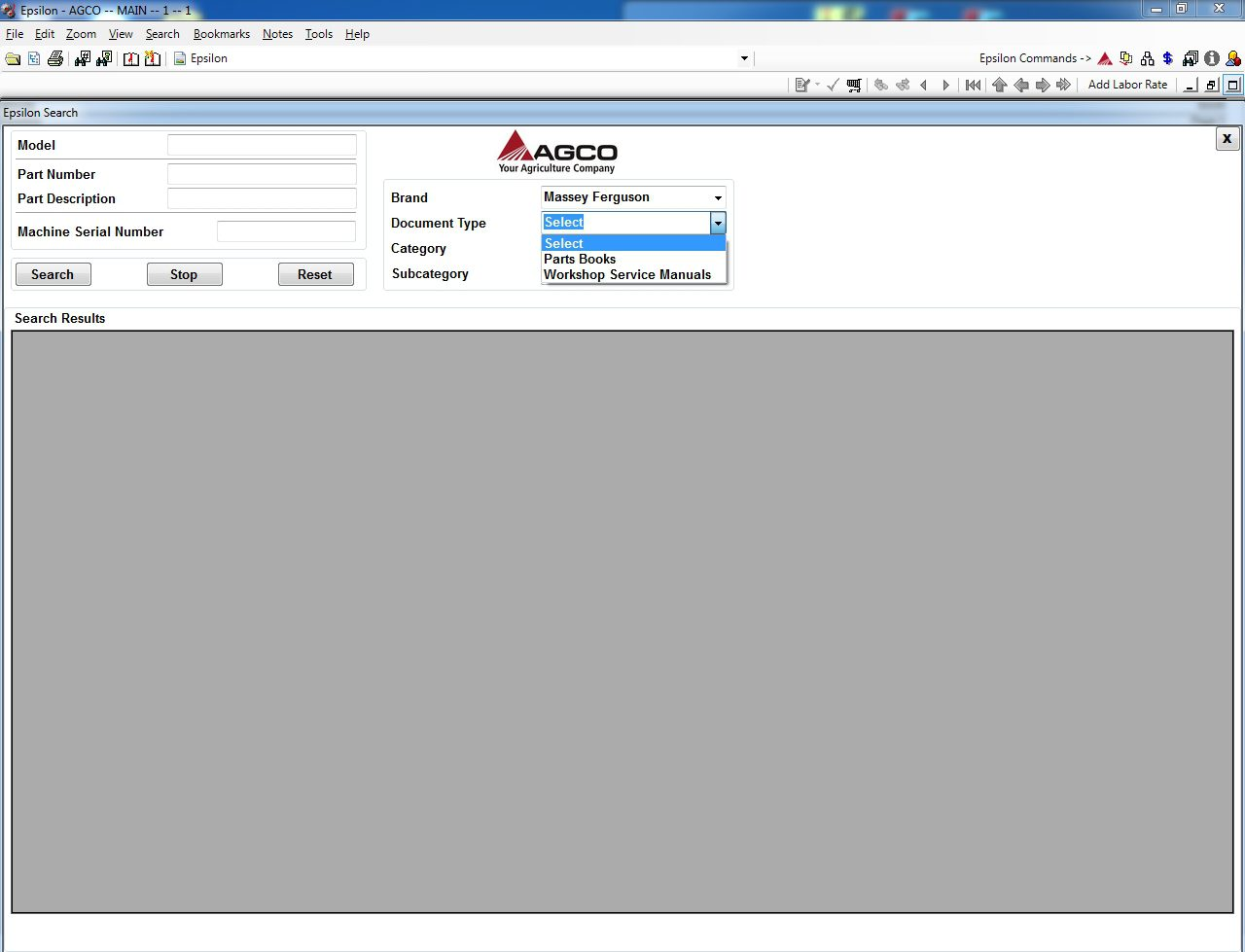The image size is (1245, 952).
Task: Click the user icon at toolbar end
Action: click(1233, 59)
